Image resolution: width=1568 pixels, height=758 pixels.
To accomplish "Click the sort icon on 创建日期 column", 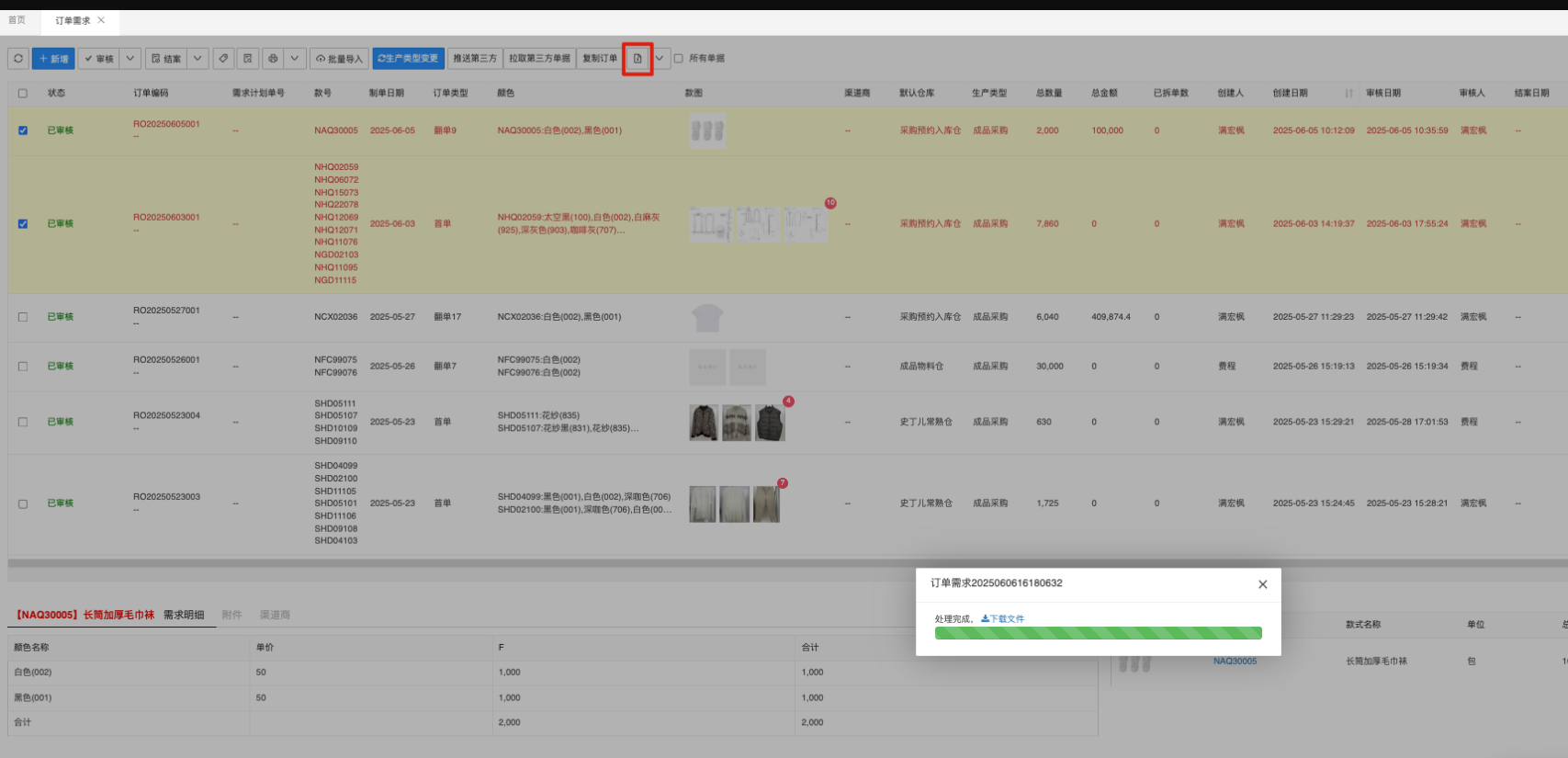I will pos(1348,94).
